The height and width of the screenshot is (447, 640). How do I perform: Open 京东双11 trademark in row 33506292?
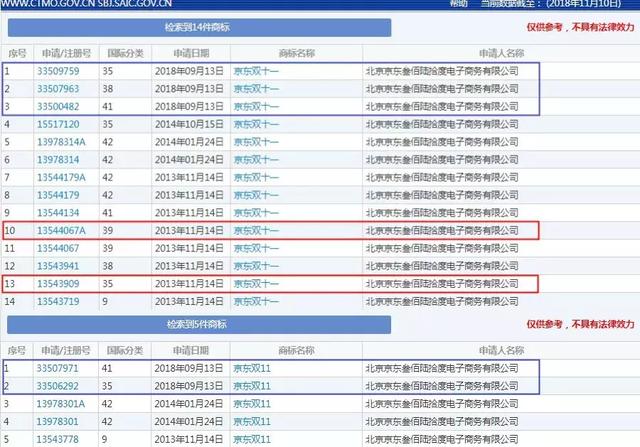[252, 386]
